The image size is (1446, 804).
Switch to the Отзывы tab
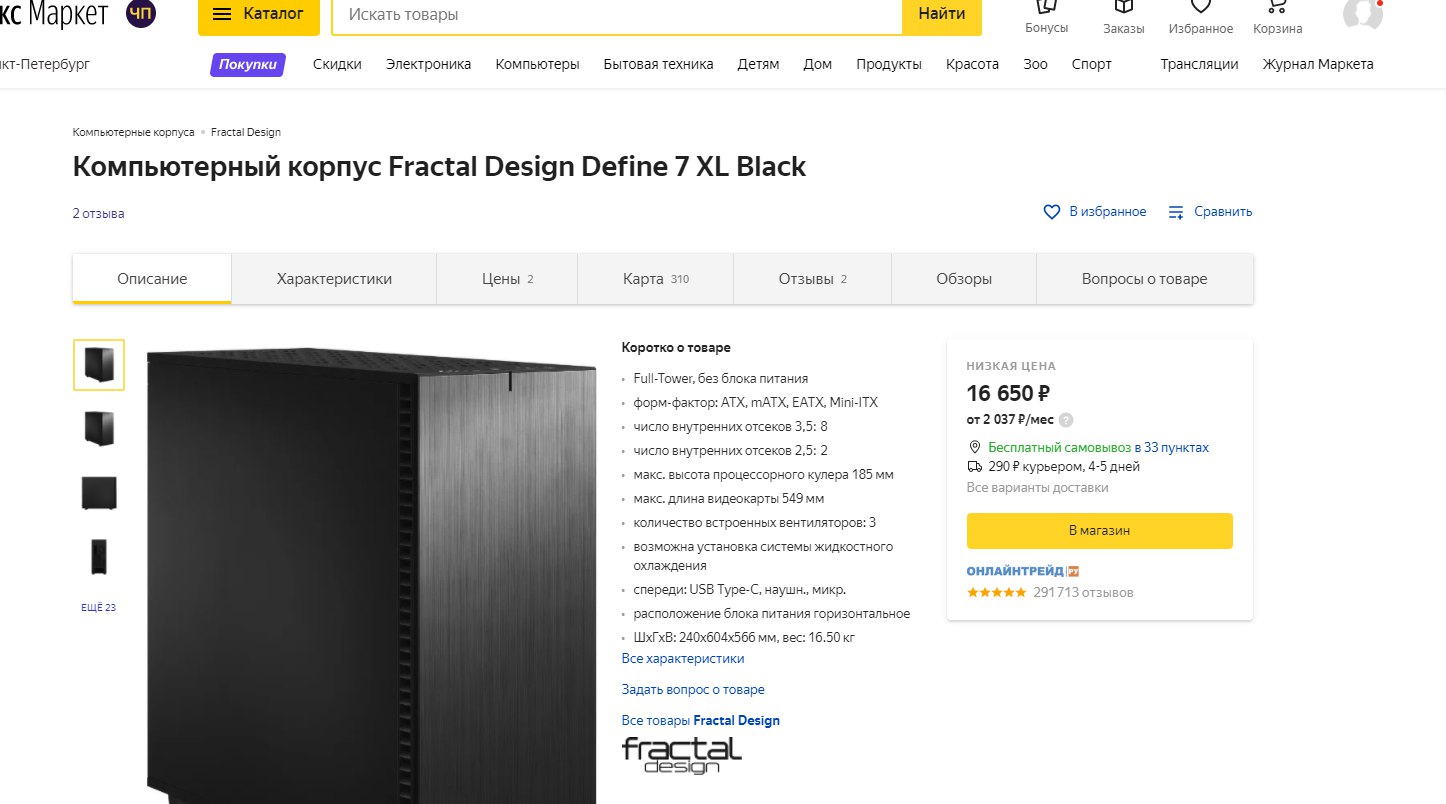[x=812, y=279]
